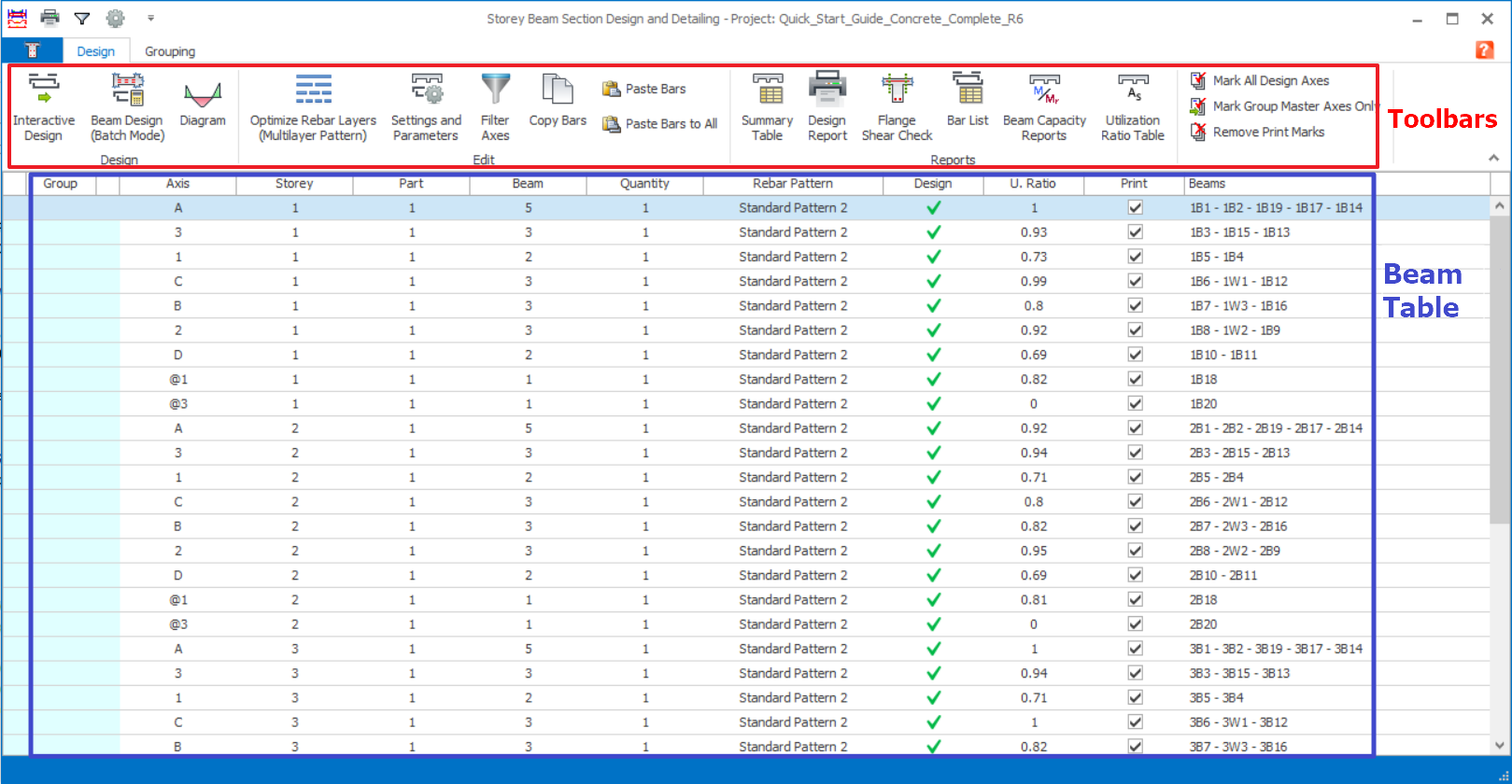
Task: Collapse the ribbon using the chevron
Action: [x=1493, y=158]
